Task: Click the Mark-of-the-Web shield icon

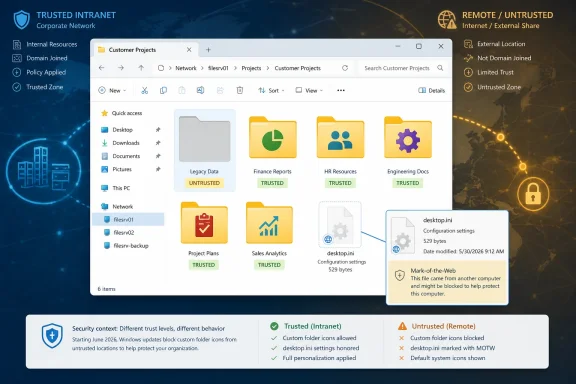Action: click(x=400, y=275)
